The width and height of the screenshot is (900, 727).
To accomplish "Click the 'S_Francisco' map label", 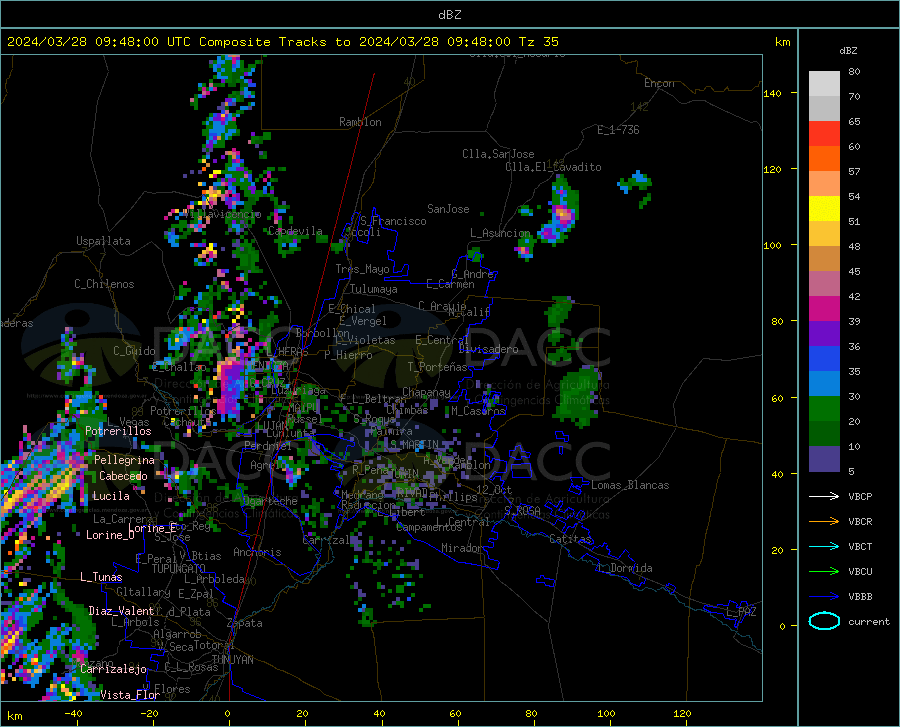I will [393, 221].
